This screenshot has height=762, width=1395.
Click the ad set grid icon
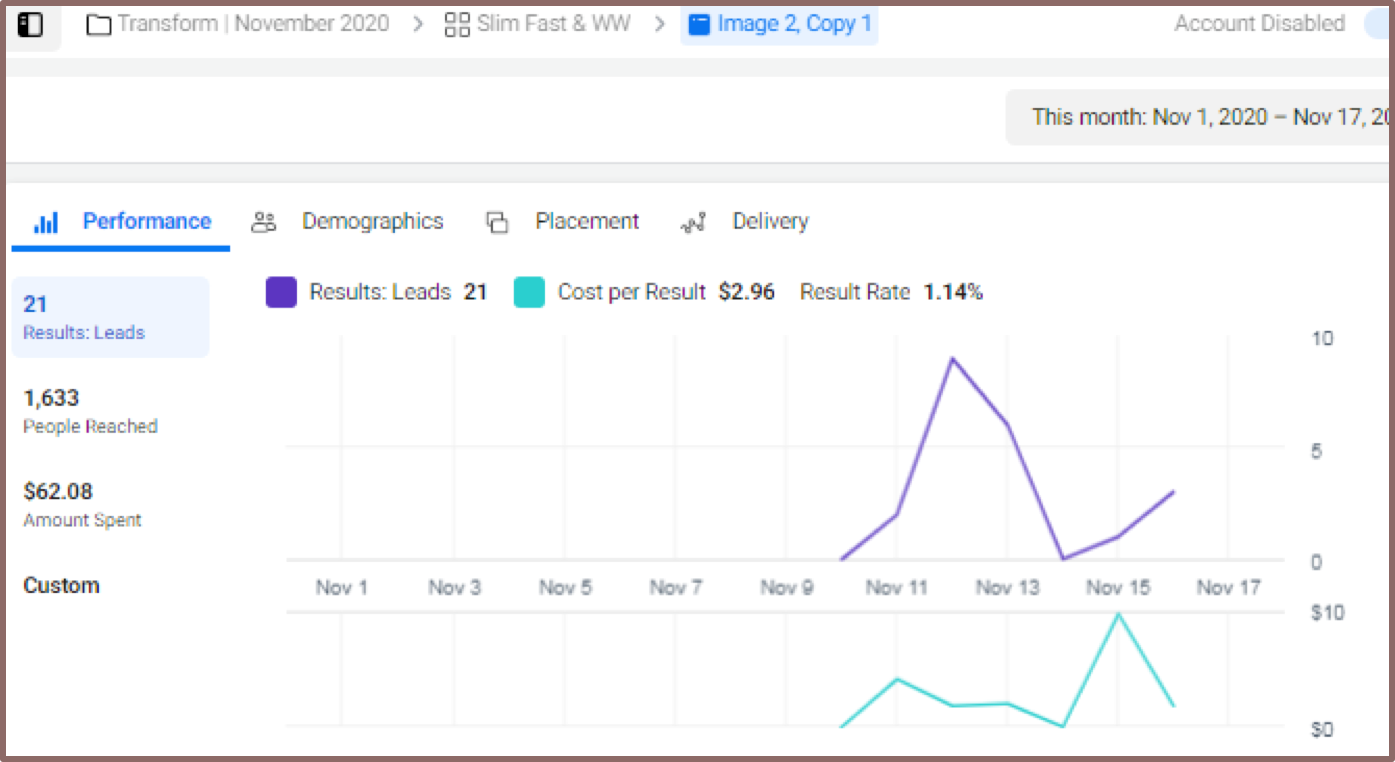tap(457, 25)
